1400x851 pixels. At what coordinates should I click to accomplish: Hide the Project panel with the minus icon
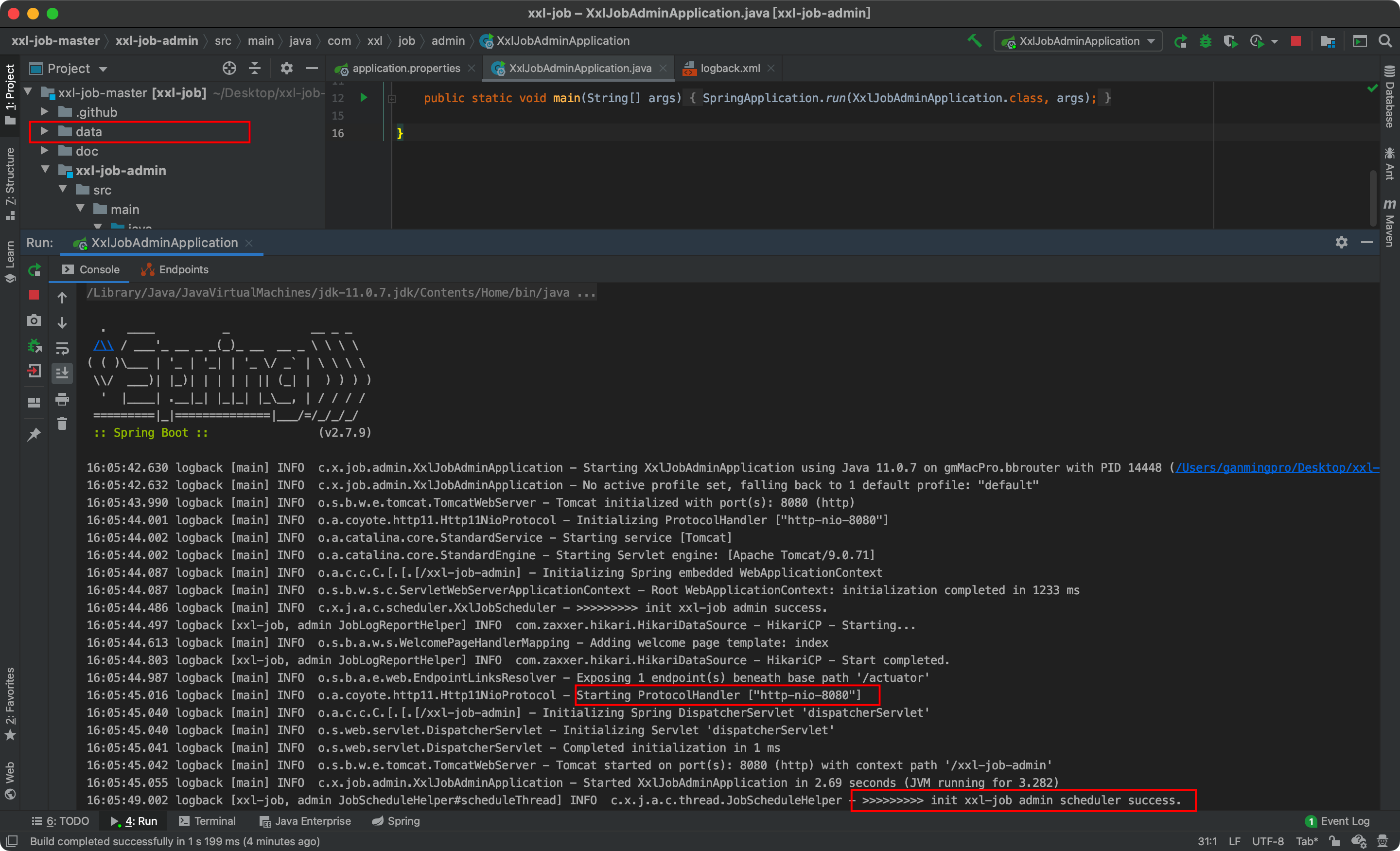312,69
